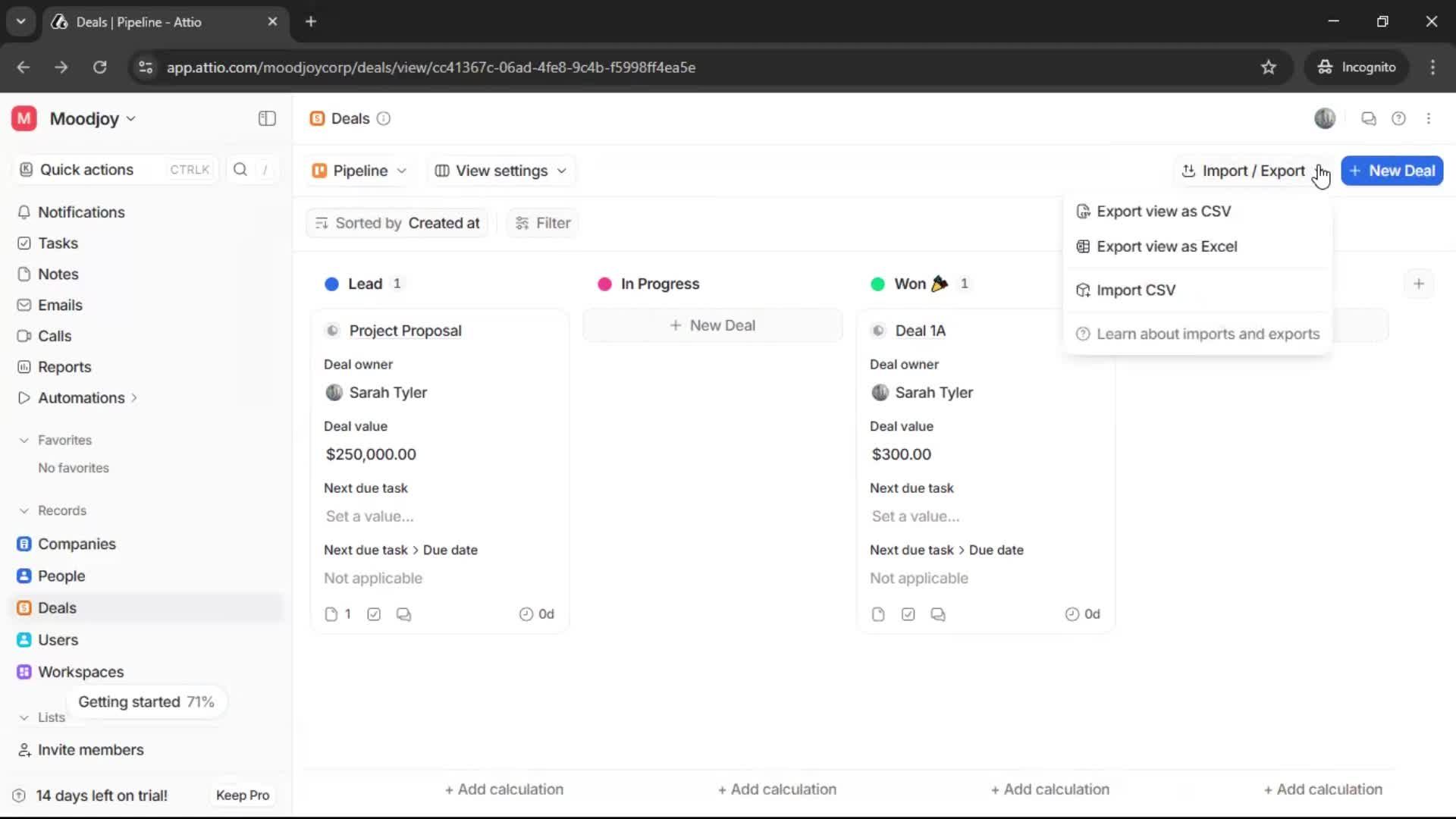Image resolution: width=1456 pixels, height=819 pixels.
Task: Click the comments icon on Deal 1A card
Action: 938,614
